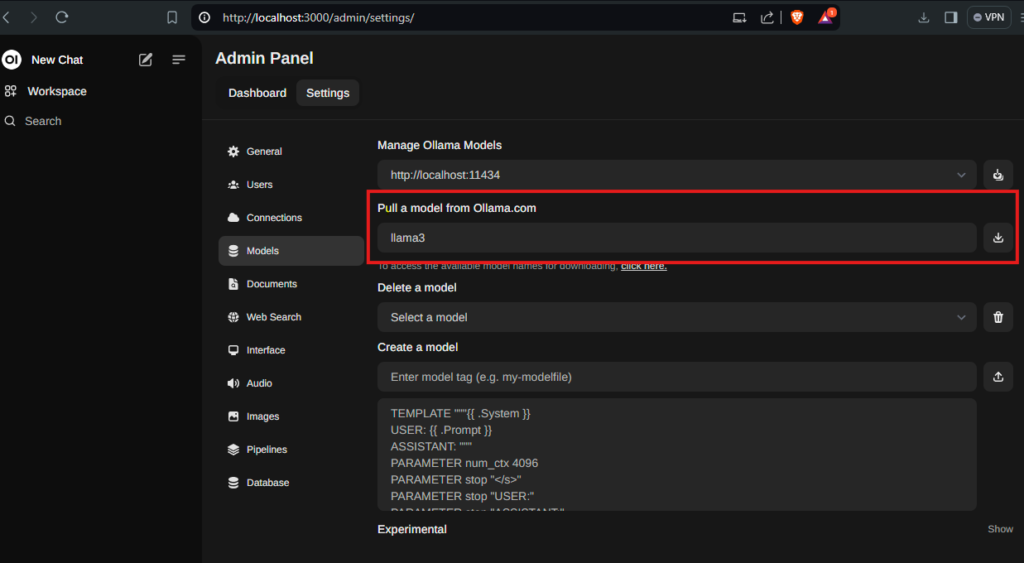This screenshot has width=1024, height=563.
Task: Open Brave Rewards triangle icon
Action: (x=826, y=17)
